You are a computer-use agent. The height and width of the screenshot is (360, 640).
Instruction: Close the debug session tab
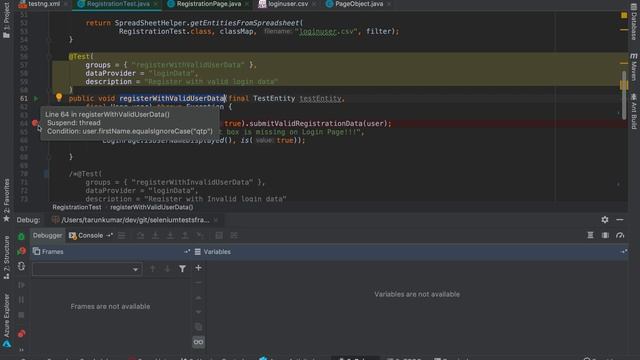click(216, 220)
